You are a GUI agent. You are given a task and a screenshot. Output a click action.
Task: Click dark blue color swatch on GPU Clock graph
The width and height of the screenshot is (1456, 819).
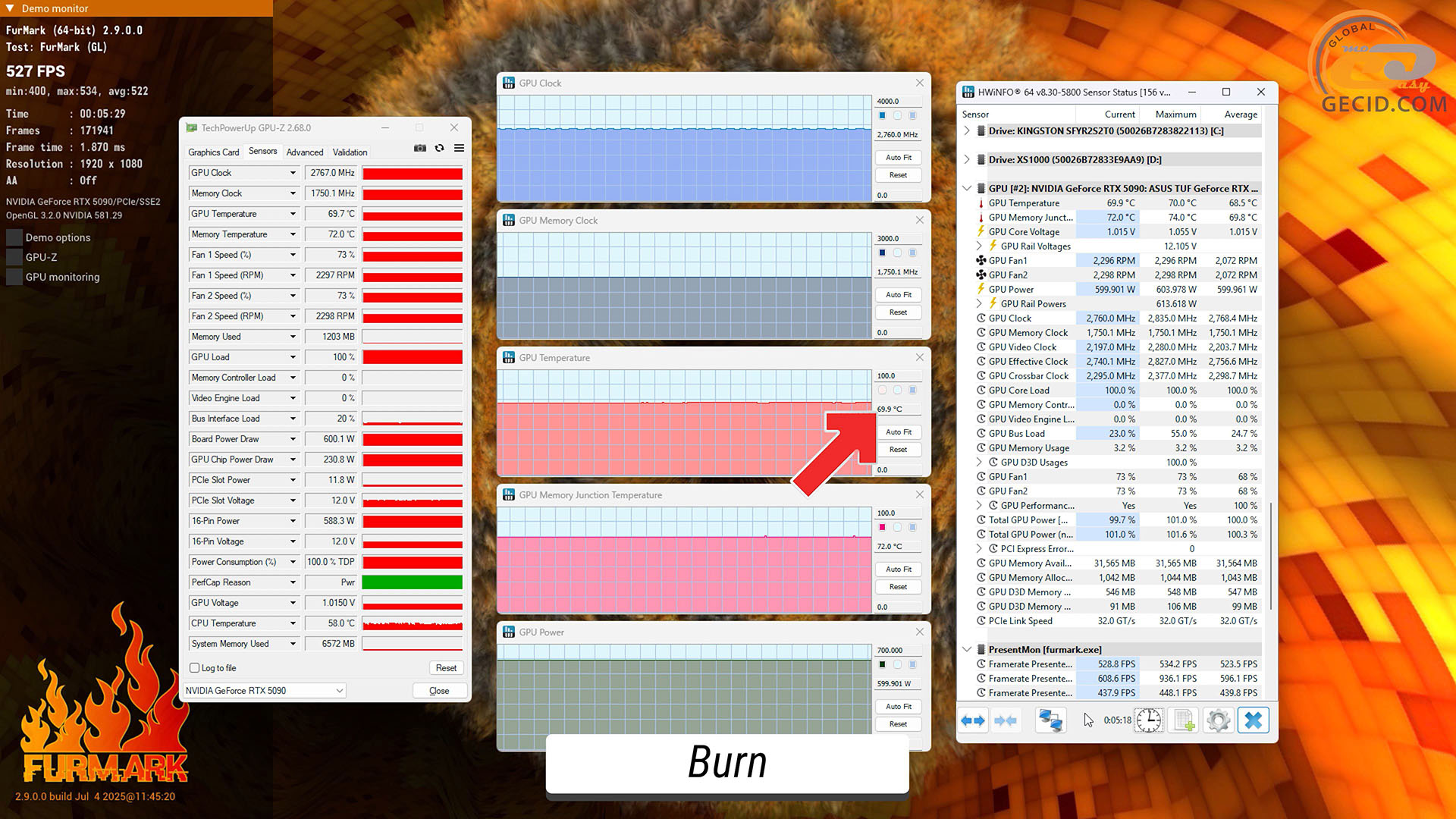[882, 116]
